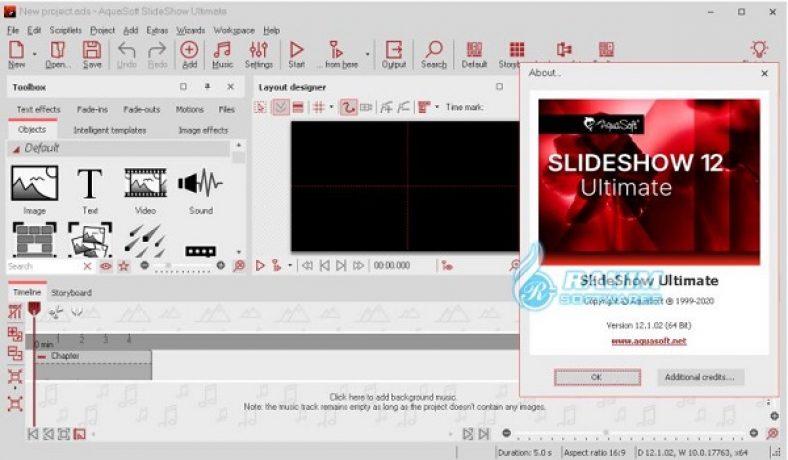Open the File menu

pyautogui.click(x=13, y=30)
